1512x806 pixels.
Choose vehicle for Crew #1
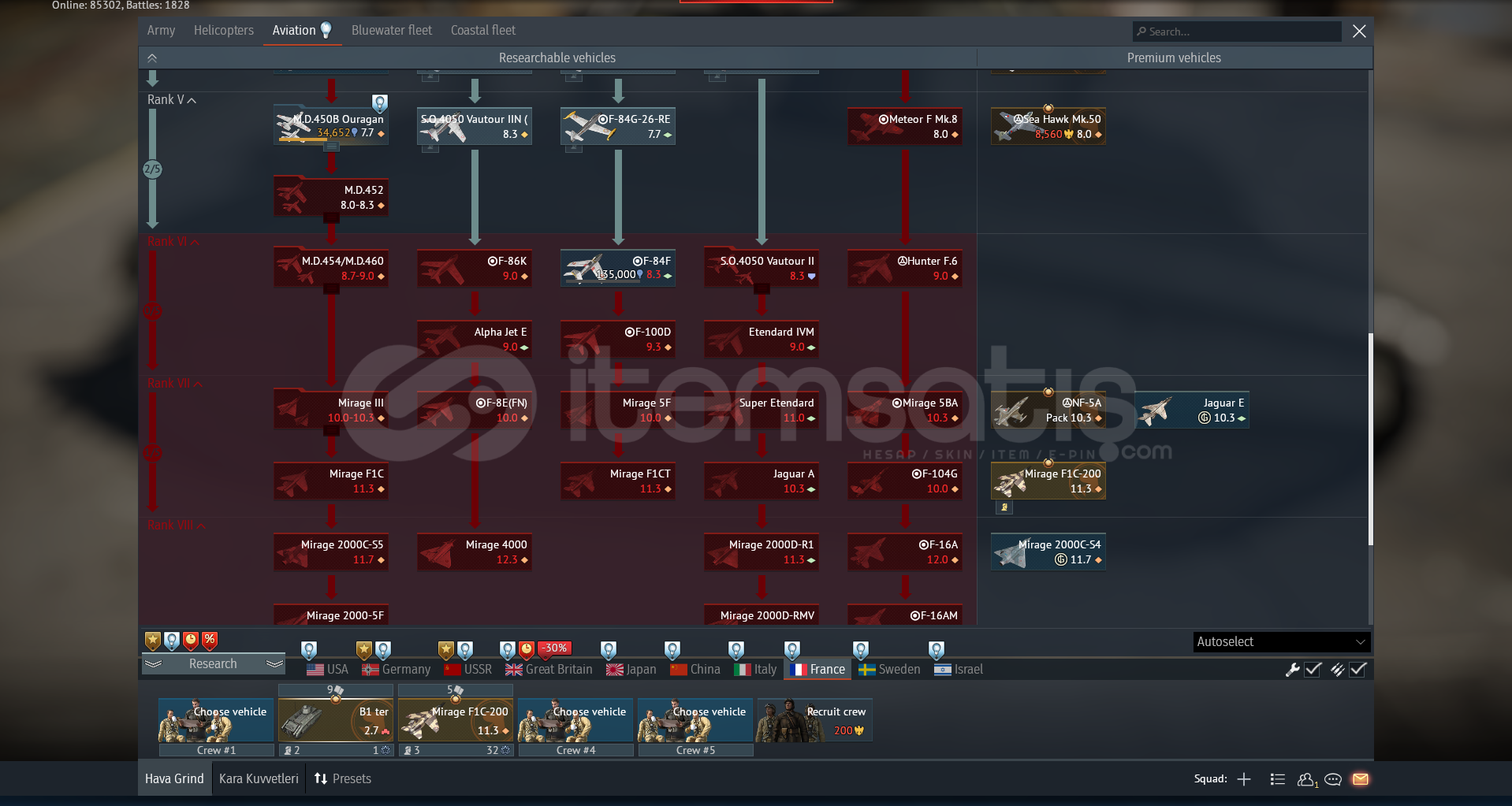(216, 720)
